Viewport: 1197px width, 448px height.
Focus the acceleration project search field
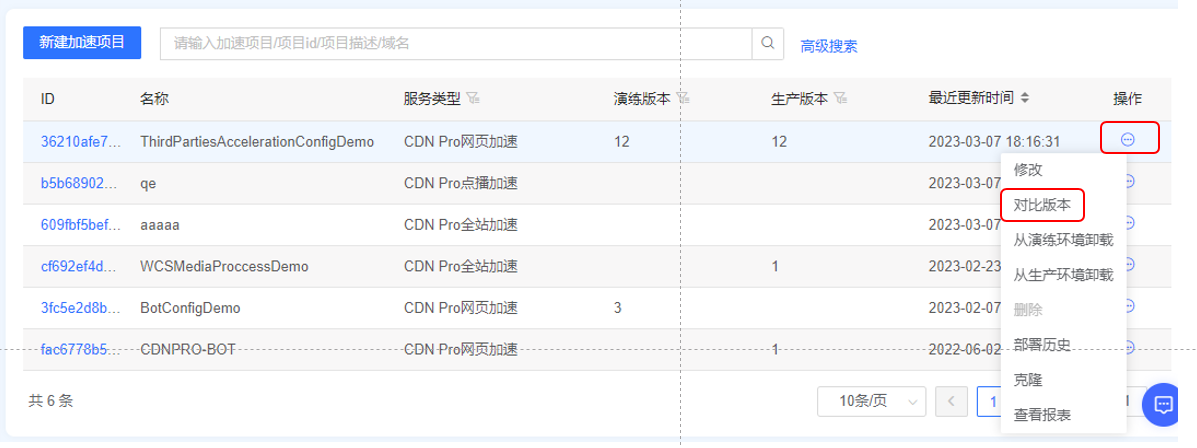coord(456,44)
